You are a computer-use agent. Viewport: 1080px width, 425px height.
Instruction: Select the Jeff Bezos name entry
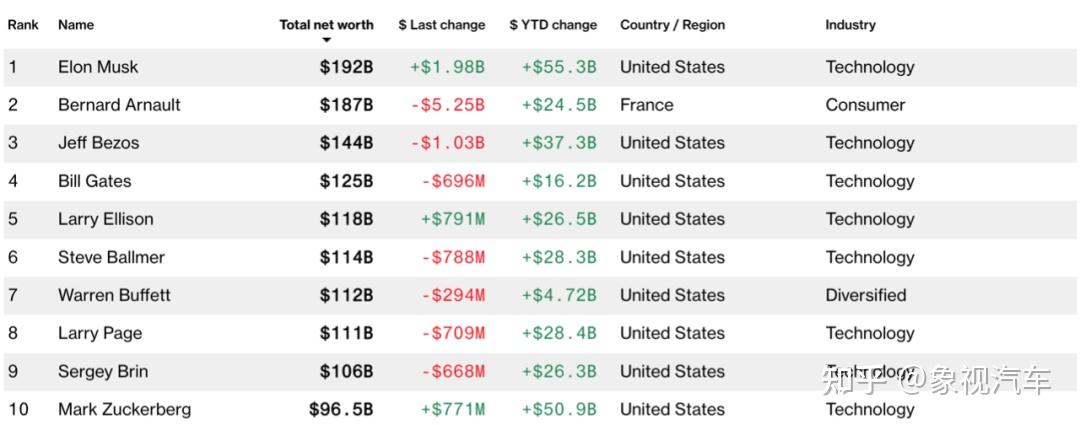(98, 143)
